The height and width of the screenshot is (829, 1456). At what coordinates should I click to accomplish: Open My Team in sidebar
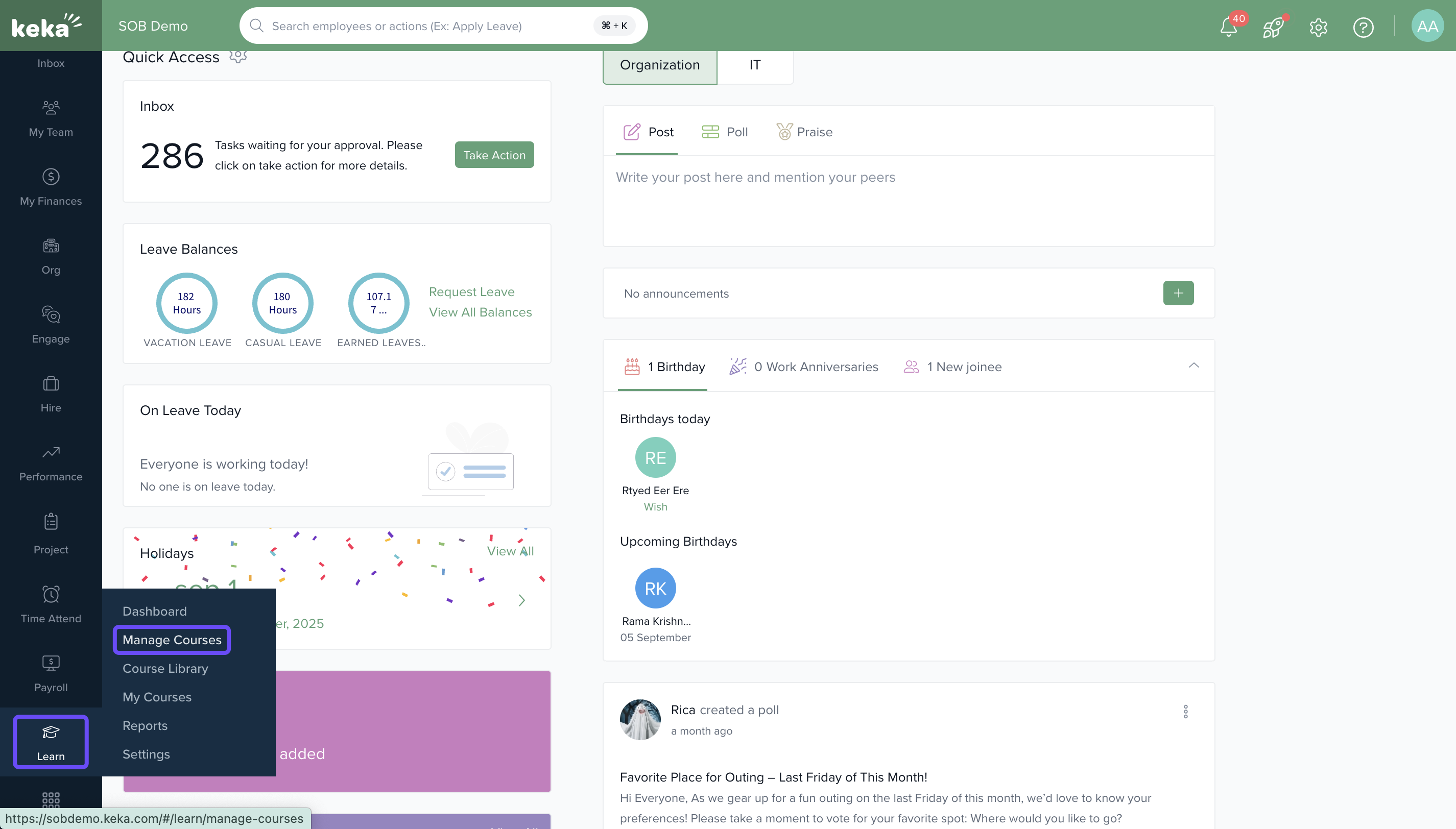51,118
